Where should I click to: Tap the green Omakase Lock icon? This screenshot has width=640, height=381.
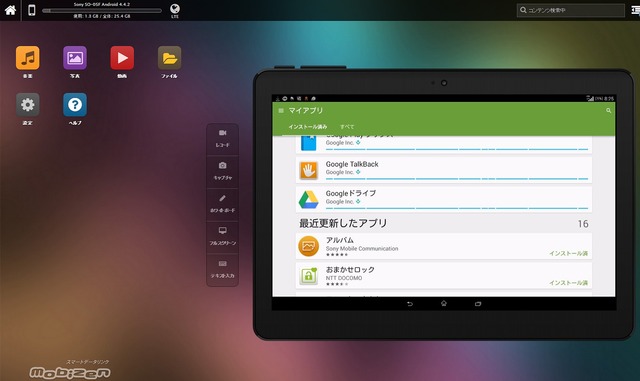[309, 276]
